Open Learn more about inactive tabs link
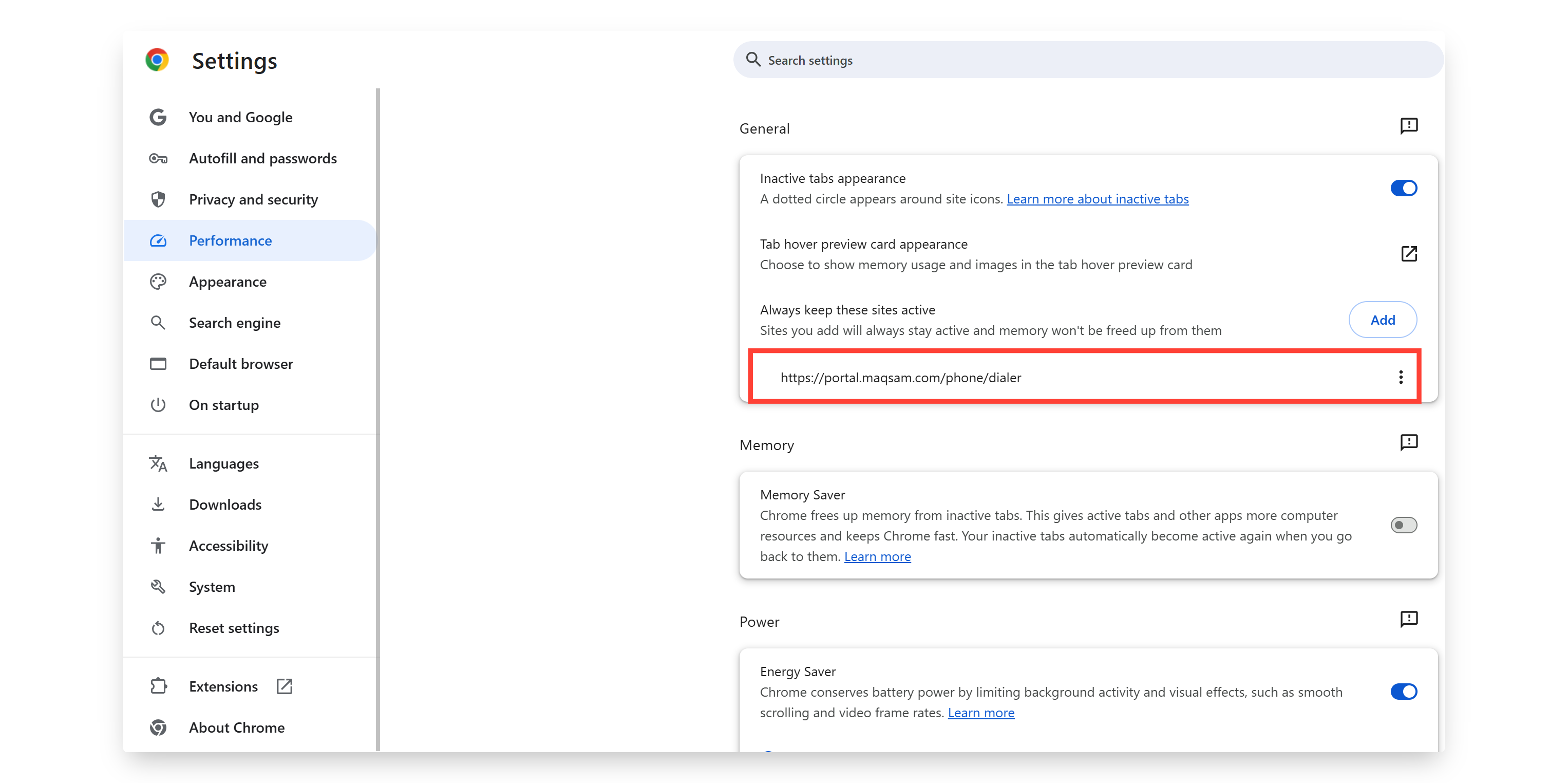1568x783 pixels. (x=1098, y=199)
